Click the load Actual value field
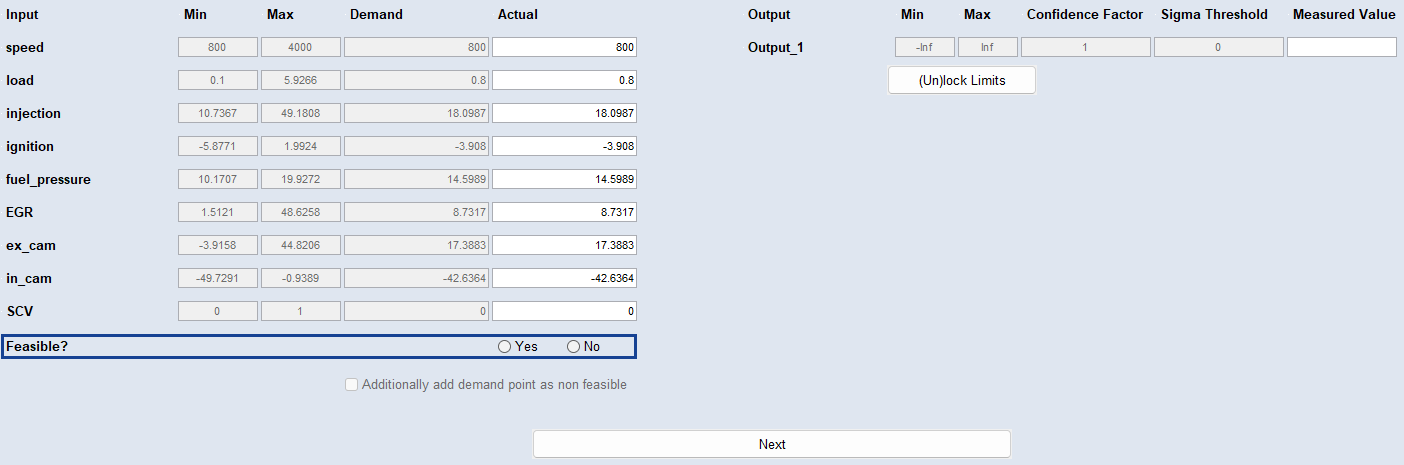Screen dimensions: 1404x465 point(565,80)
